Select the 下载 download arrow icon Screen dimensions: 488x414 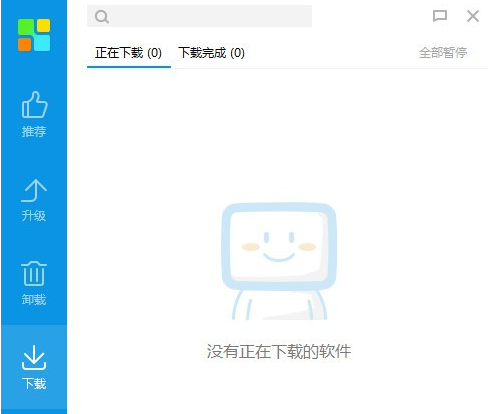(34, 358)
